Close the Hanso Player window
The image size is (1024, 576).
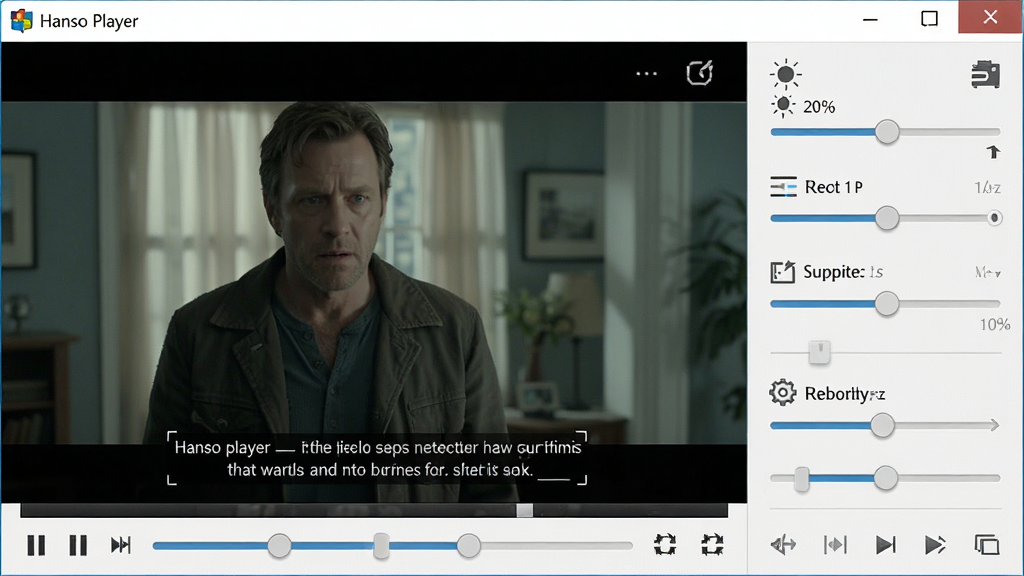[990, 17]
